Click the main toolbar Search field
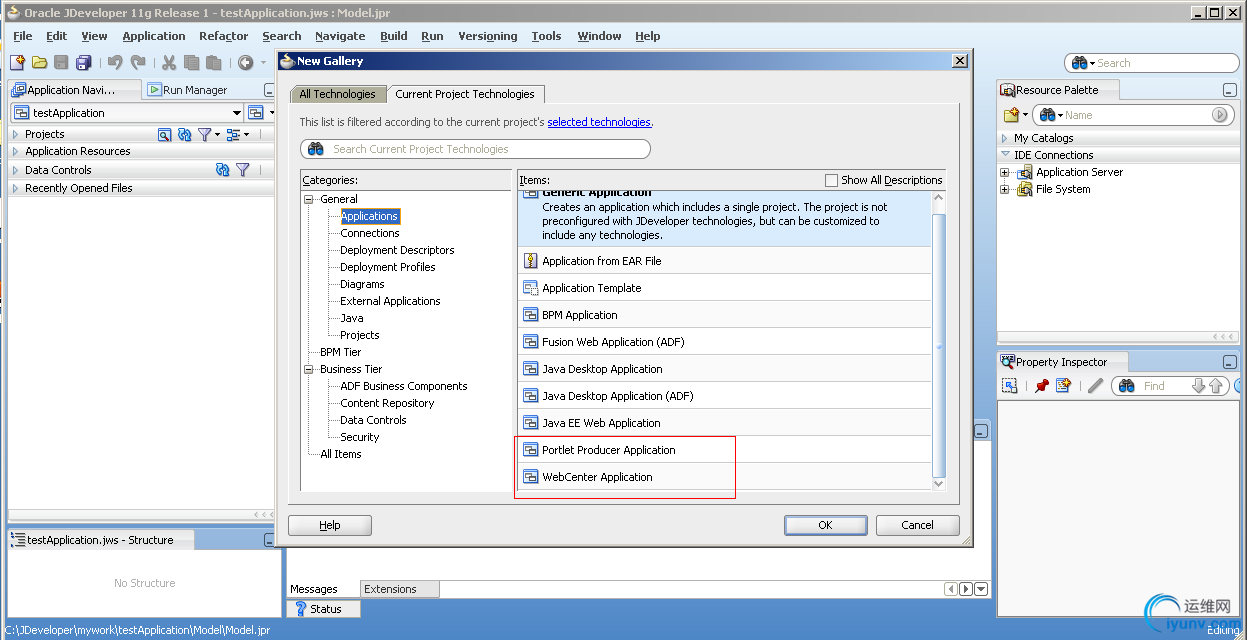Screen dimensions: 1247x640 [x=1152, y=63]
